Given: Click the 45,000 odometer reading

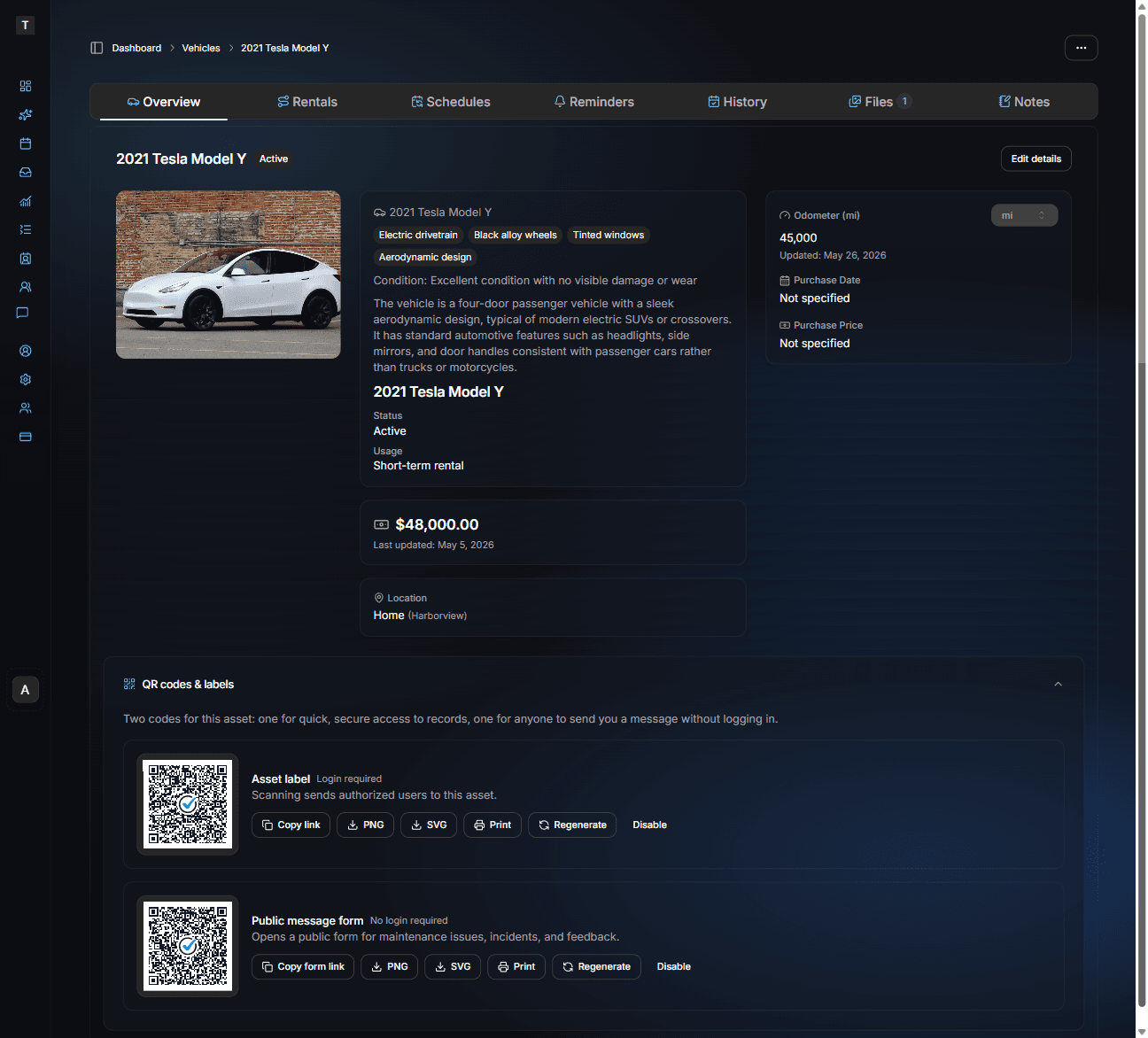Looking at the screenshot, I should click(798, 237).
